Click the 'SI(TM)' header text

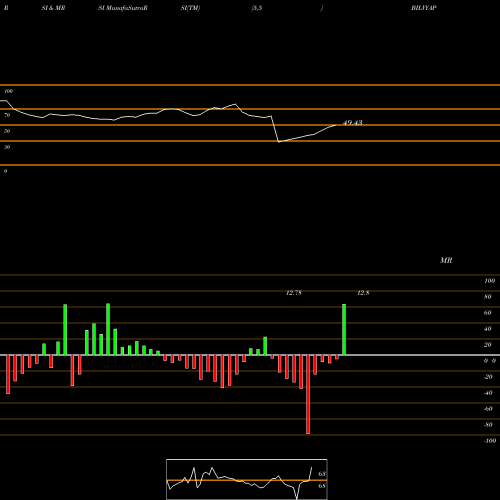click(x=190, y=8)
